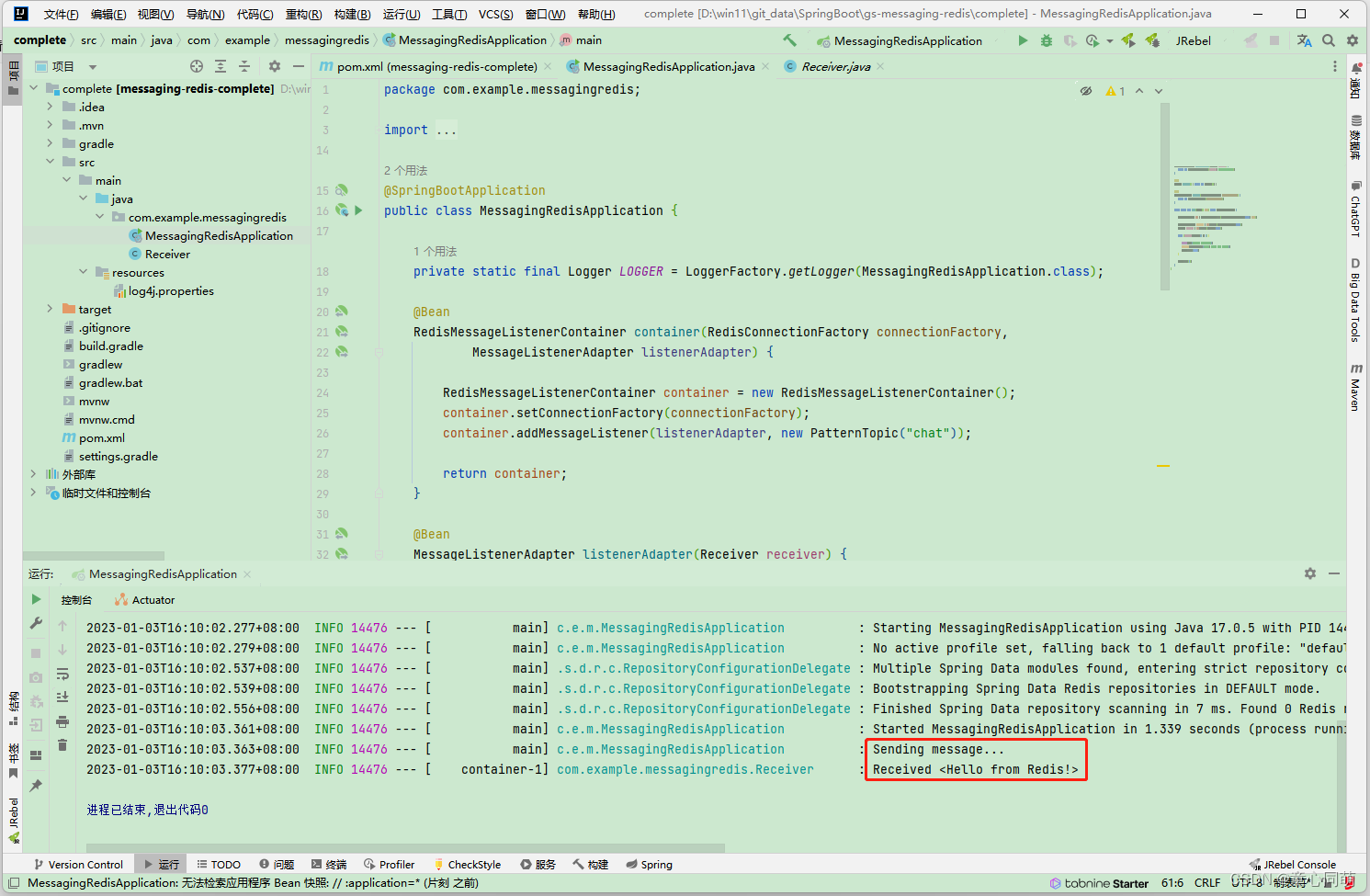Run MessagingRedisApplication with the green arrow icon
The image size is (1370, 896).
1024,40
